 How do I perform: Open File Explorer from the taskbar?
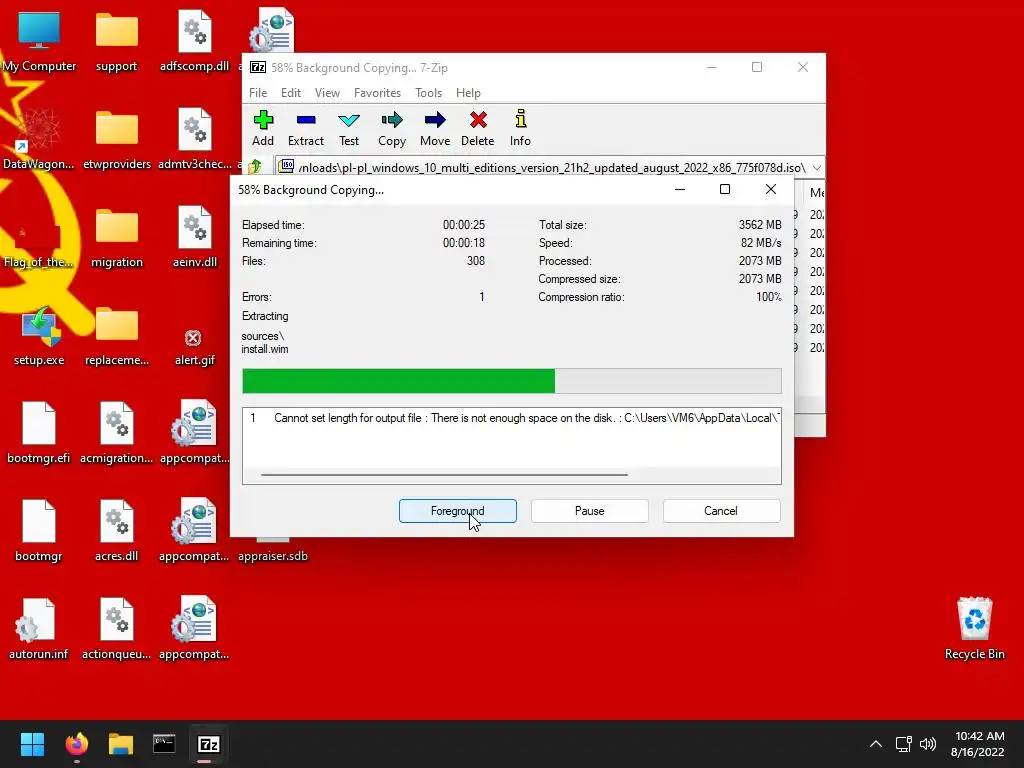pos(121,744)
